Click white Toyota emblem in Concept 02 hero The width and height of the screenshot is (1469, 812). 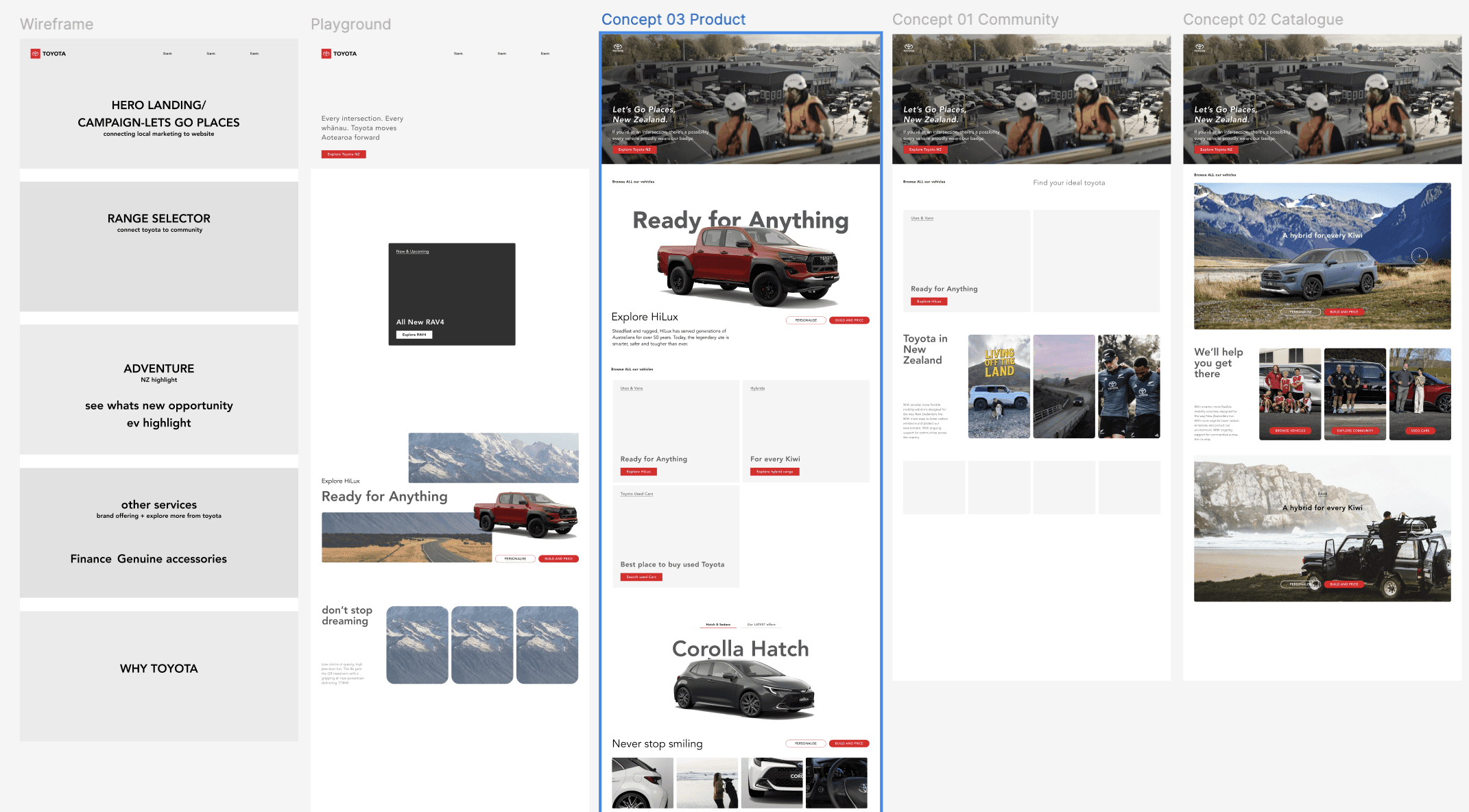(x=1199, y=47)
